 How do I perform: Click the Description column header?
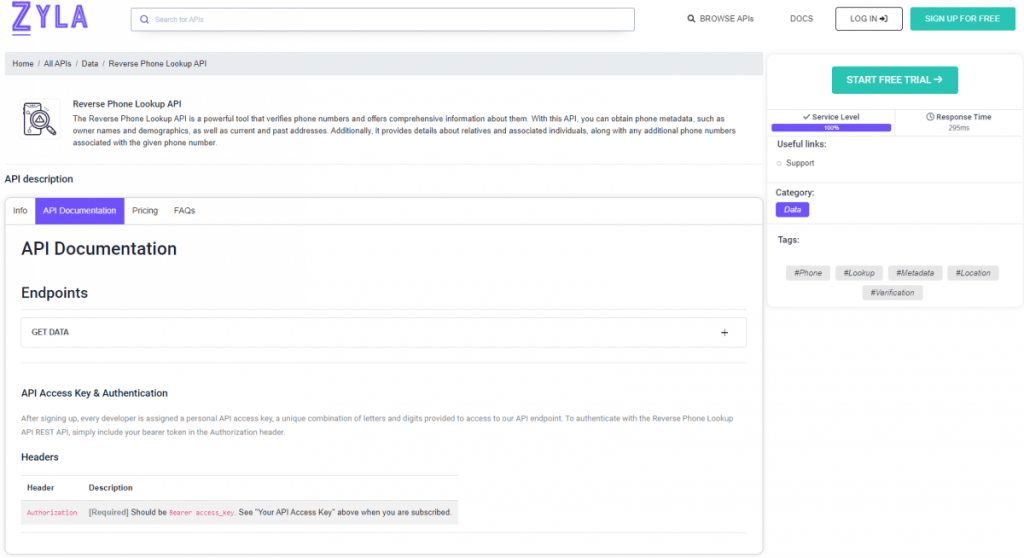(x=110, y=488)
